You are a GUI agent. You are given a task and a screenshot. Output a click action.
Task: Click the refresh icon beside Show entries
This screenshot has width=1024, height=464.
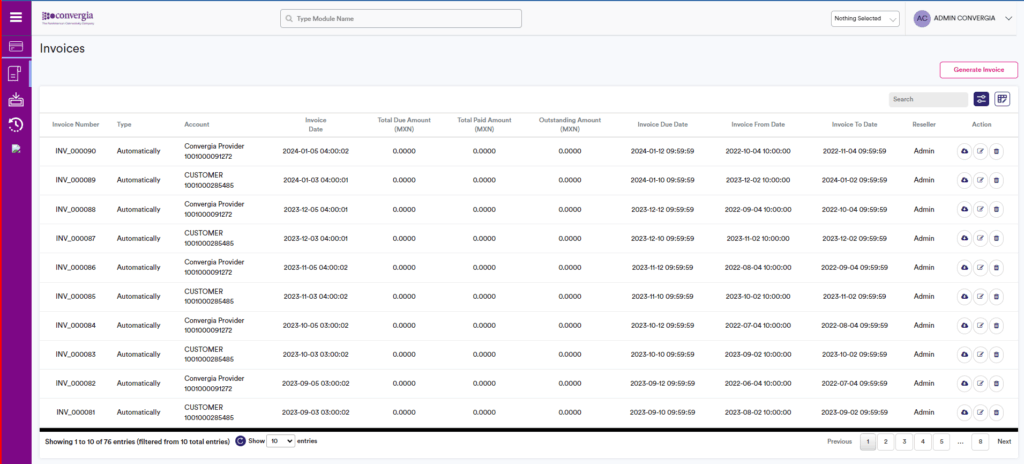(240, 441)
